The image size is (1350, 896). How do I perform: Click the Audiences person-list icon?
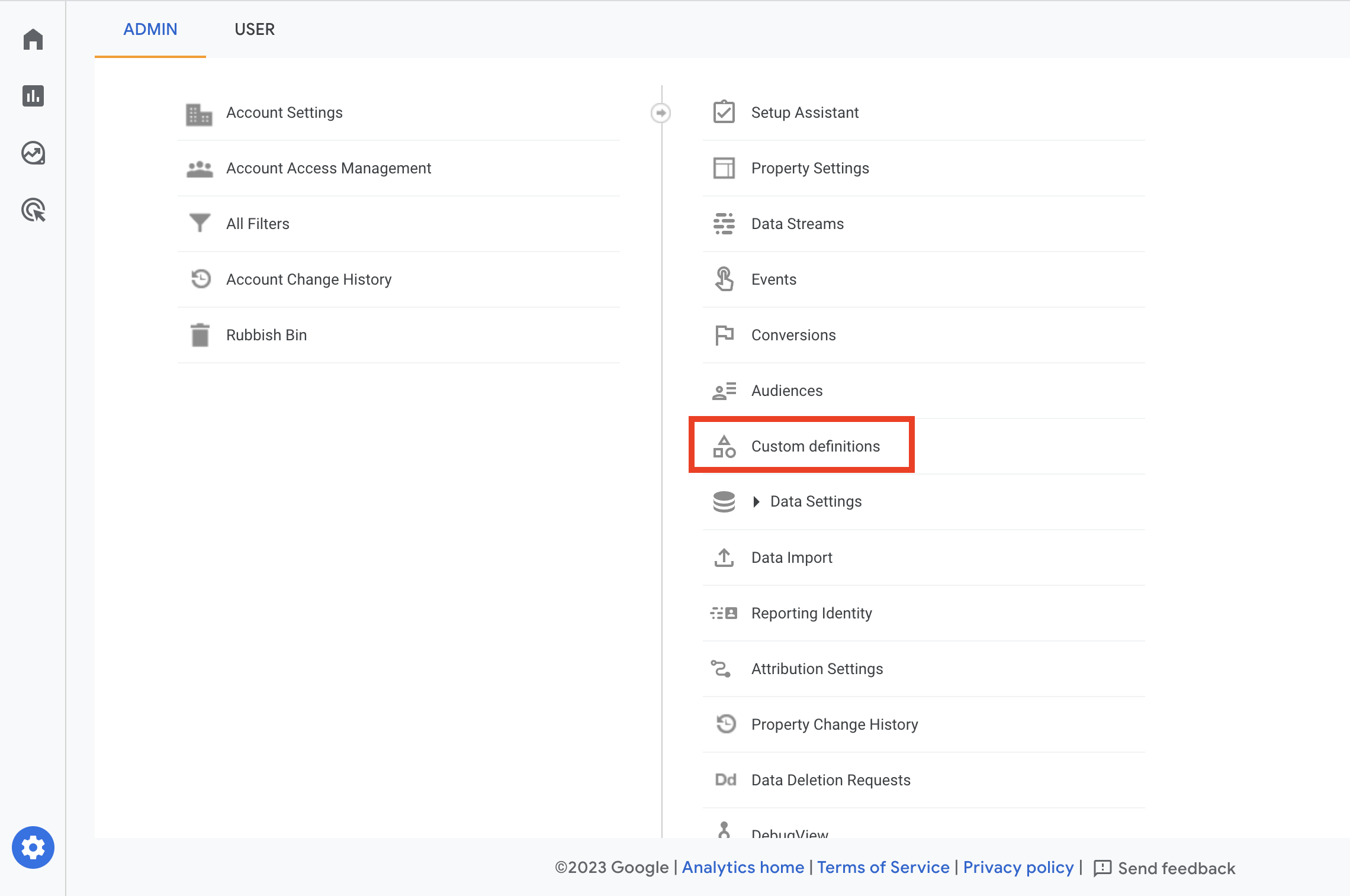(724, 391)
